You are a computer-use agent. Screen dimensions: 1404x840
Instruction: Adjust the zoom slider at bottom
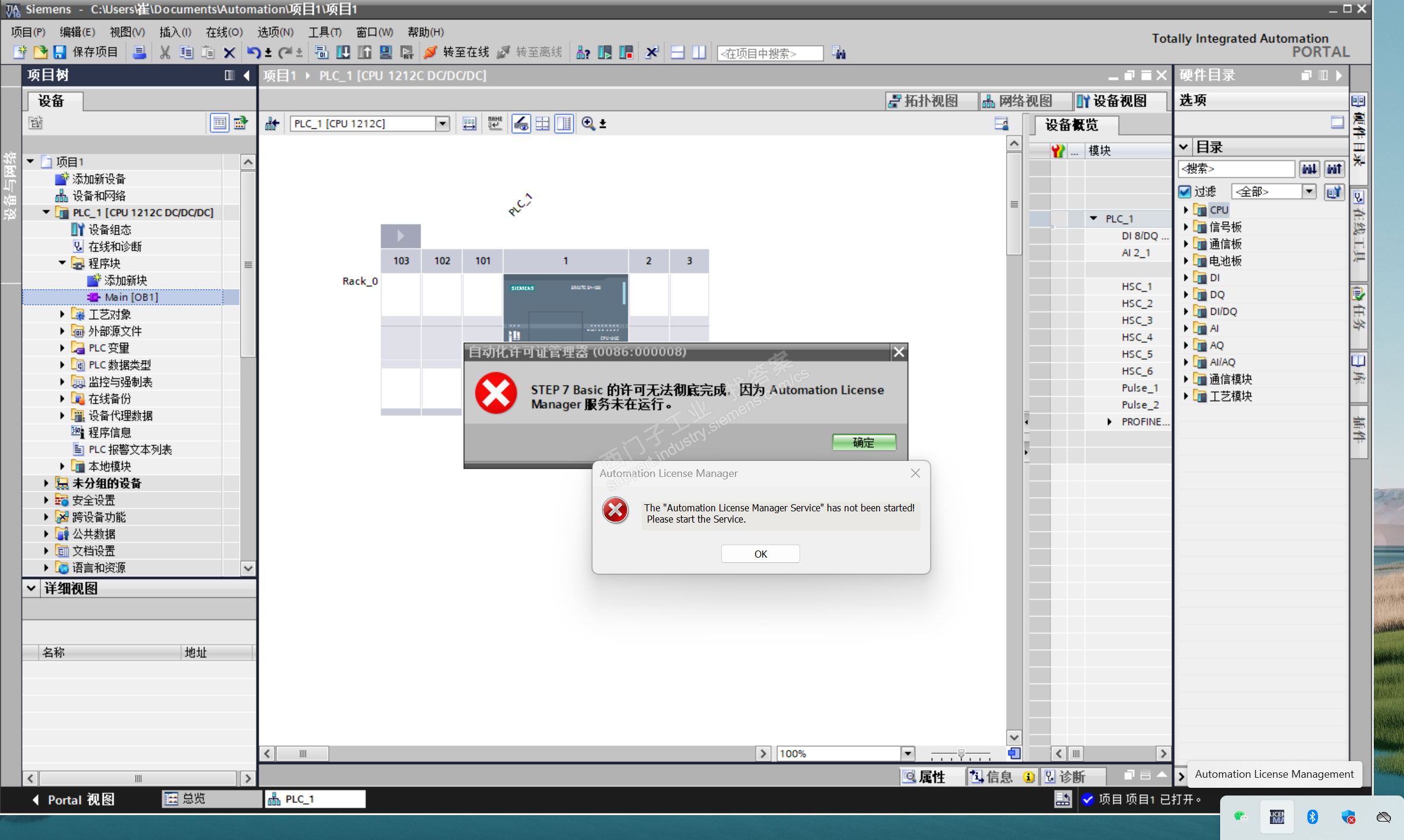[x=961, y=753]
